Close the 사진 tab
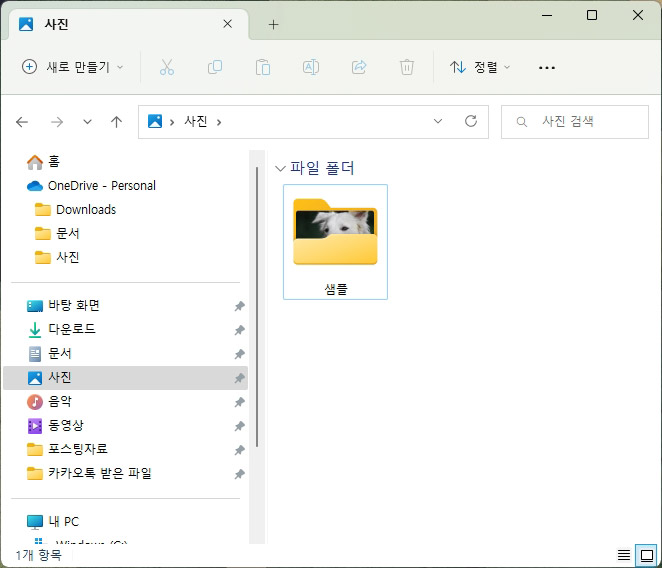The width and height of the screenshot is (662, 568). point(228,24)
